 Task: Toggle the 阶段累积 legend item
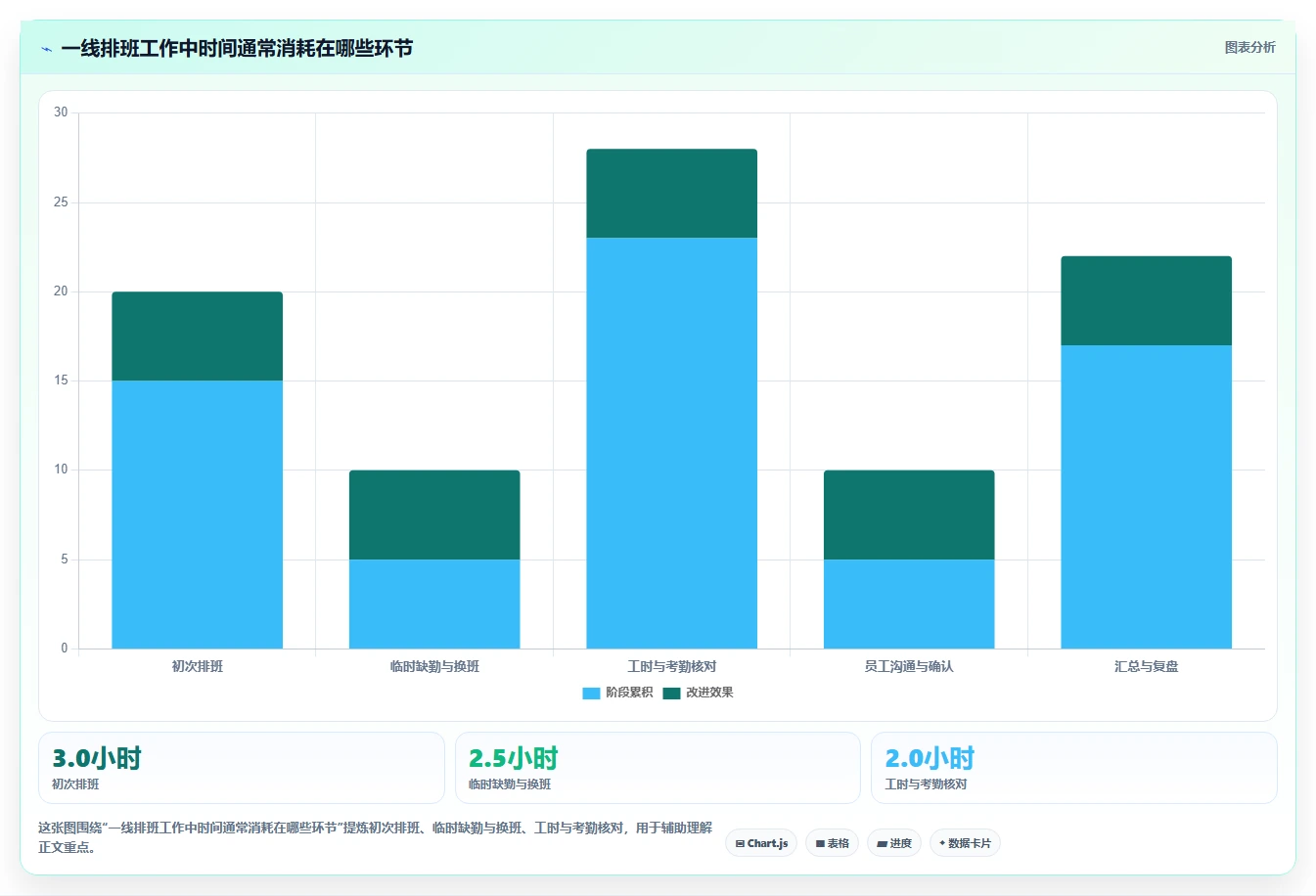click(x=617, y=693)
